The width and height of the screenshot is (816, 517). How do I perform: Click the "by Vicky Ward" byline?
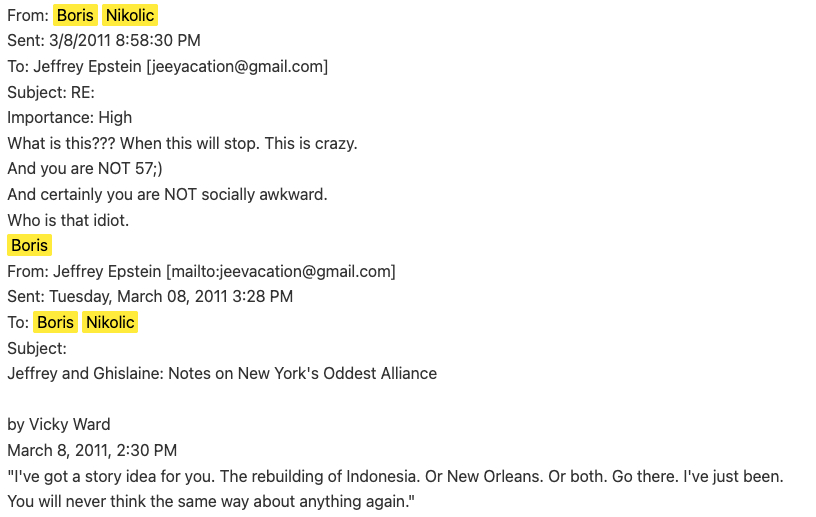(58, 424)
